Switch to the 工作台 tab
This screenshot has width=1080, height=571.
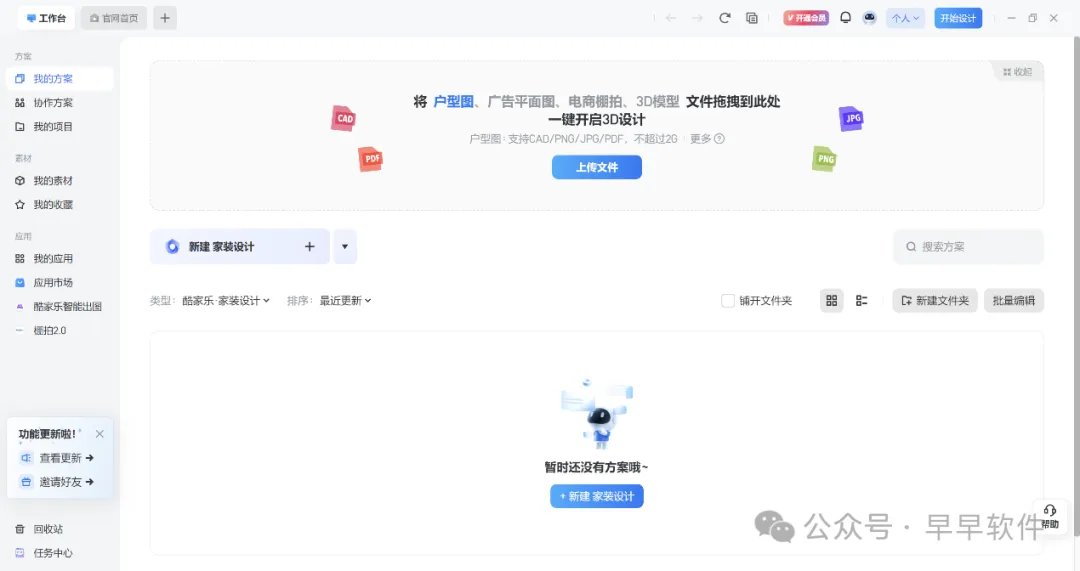pyautogui.click(x=46, y=18)
